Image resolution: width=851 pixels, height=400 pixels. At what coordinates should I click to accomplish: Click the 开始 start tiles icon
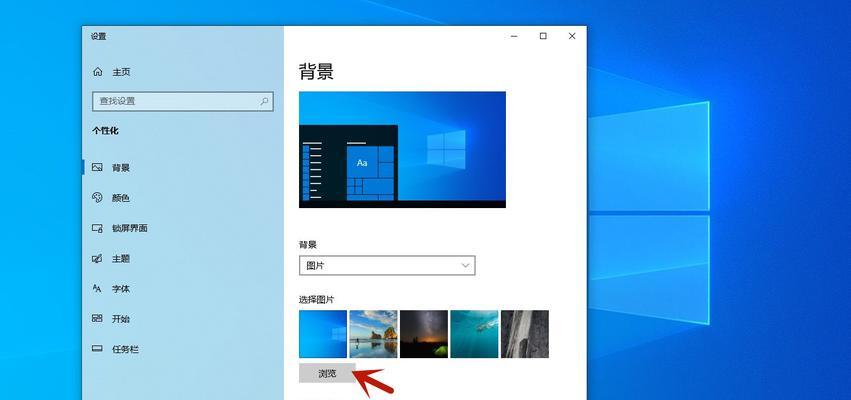point(97,319)
